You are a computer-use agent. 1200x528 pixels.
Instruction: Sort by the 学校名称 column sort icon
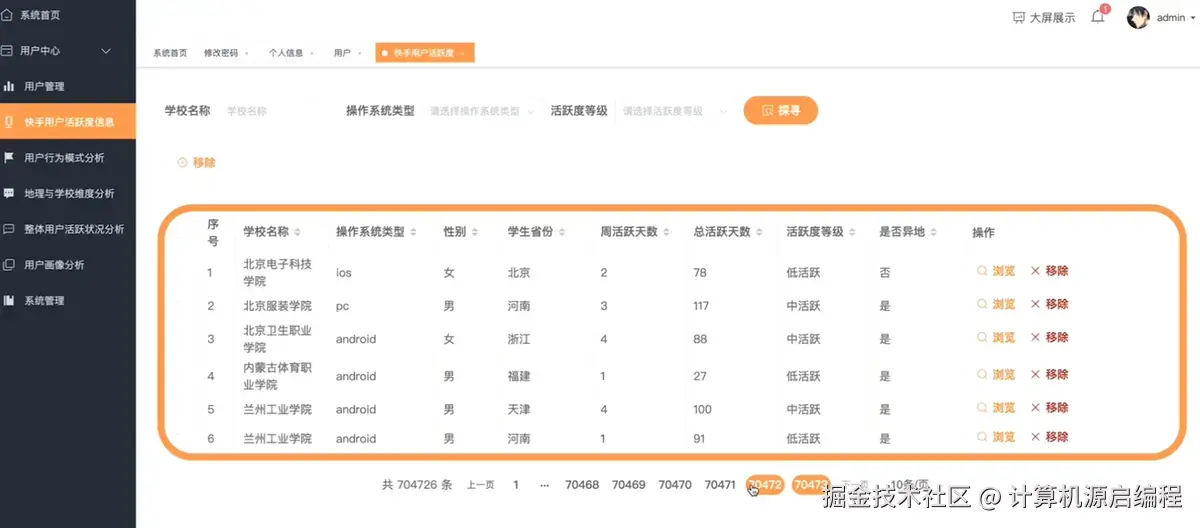(297, 232)
